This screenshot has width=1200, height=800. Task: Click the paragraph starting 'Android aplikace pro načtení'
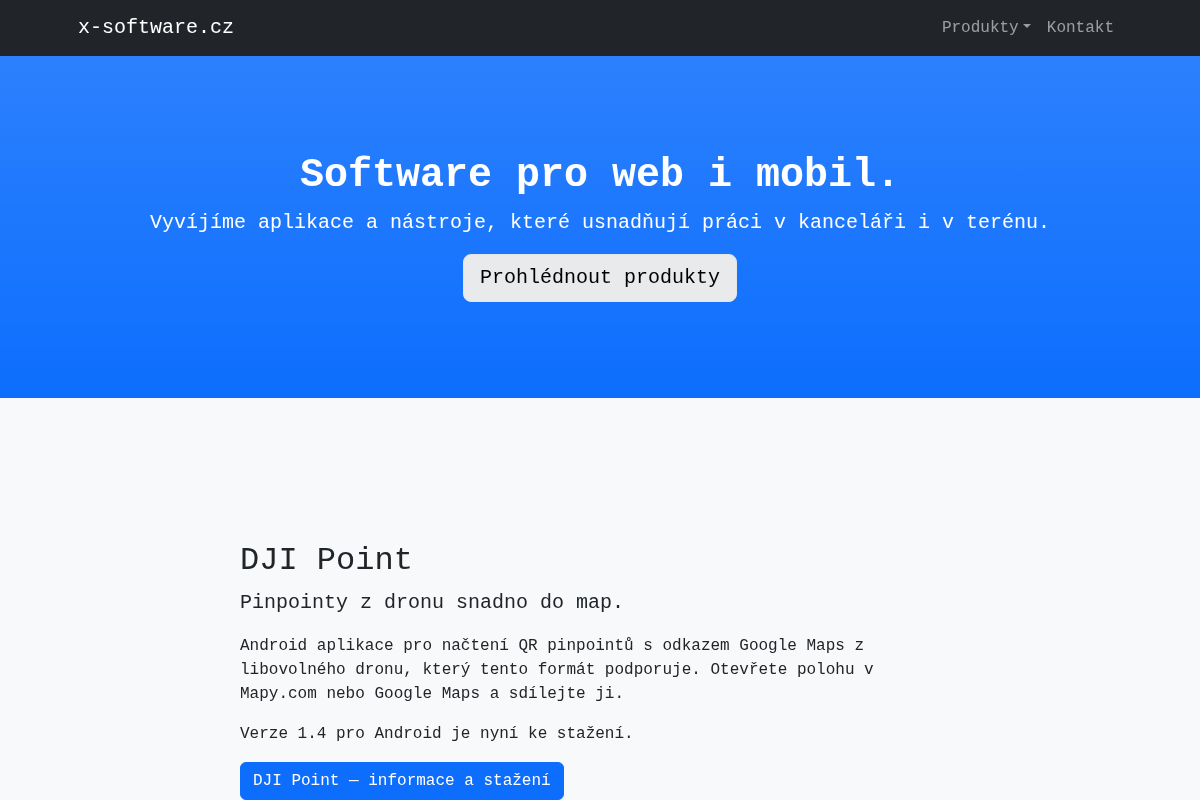click(557, 670)
